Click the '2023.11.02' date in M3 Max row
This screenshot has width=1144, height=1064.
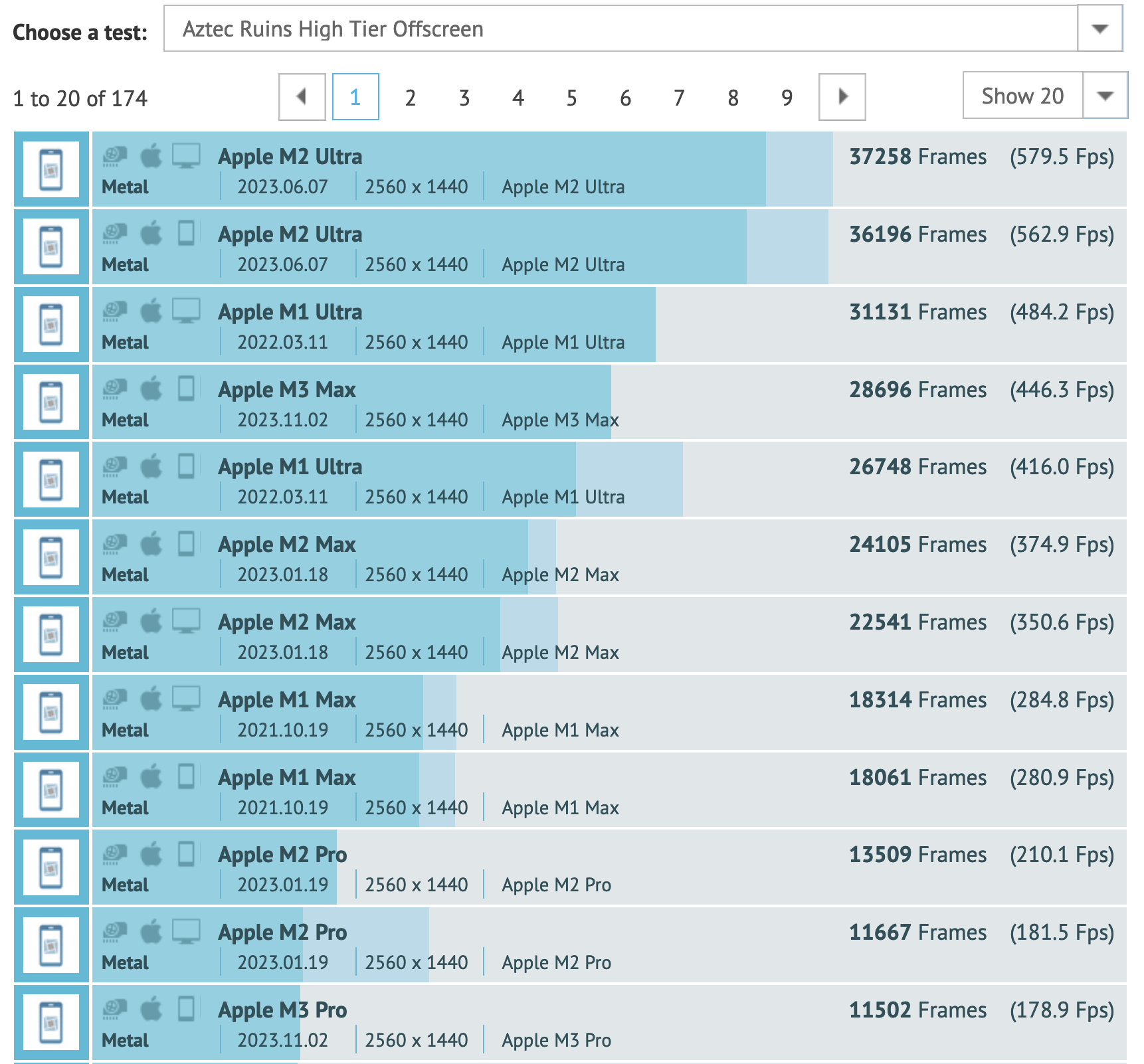coord(283,420)
